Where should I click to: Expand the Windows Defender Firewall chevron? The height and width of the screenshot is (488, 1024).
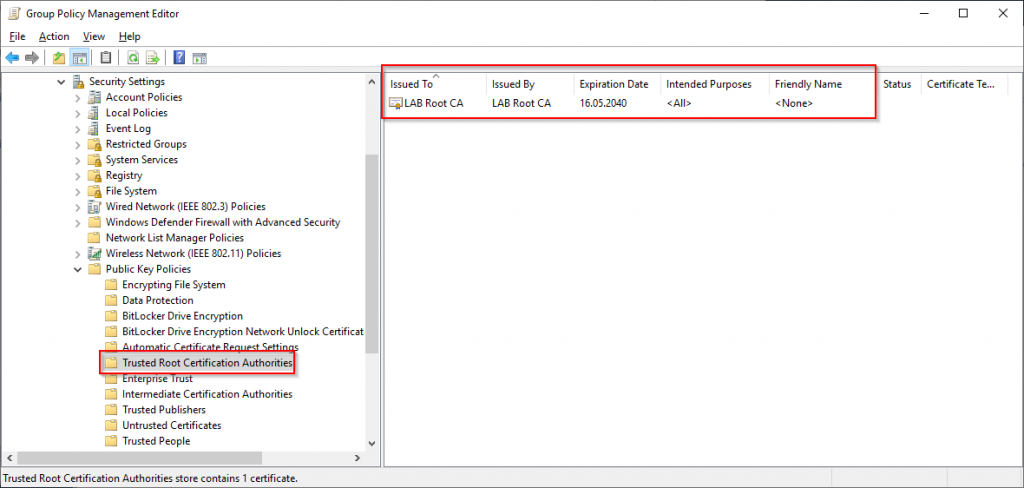point(78,222)
